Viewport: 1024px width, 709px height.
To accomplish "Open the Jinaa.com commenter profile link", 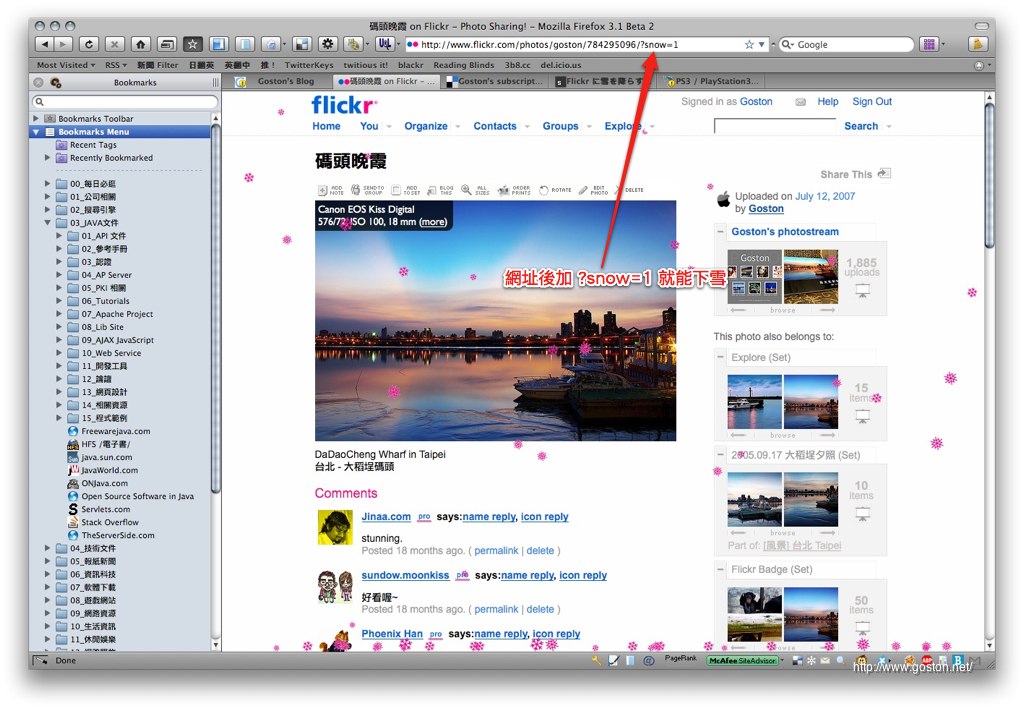I will click(386, 516).
